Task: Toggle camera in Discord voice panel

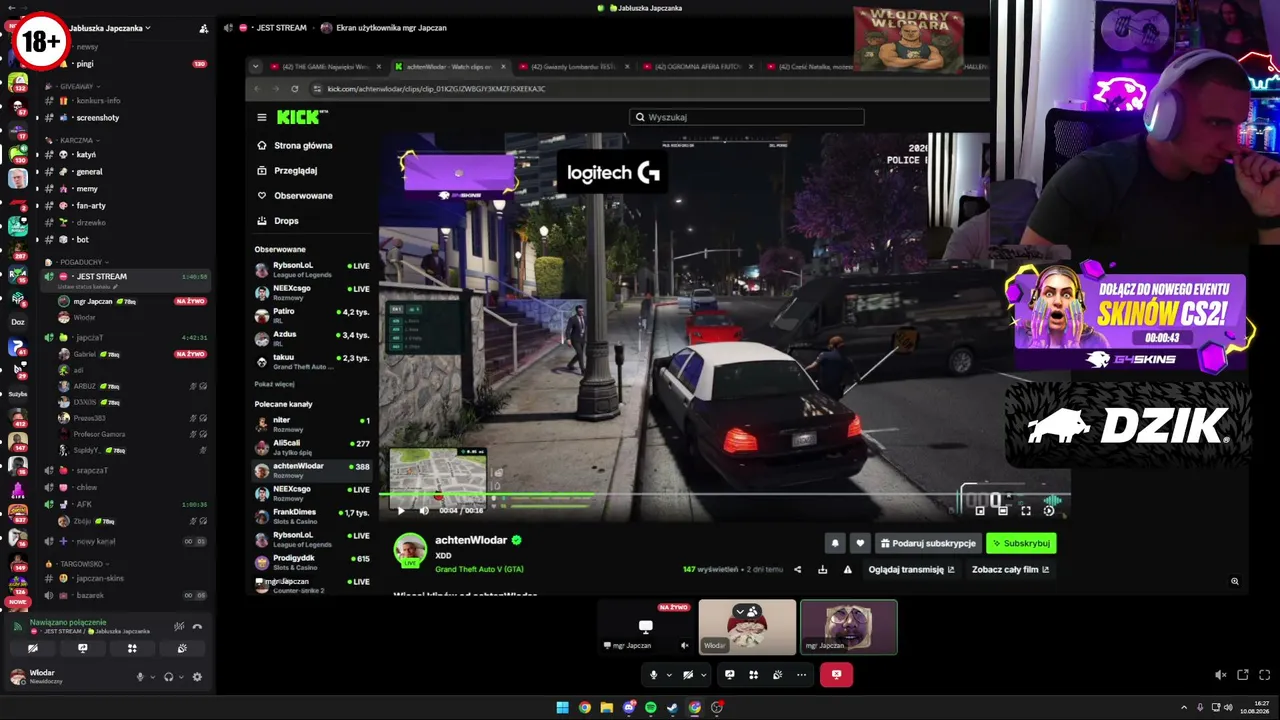Action: tap(33, 648)
